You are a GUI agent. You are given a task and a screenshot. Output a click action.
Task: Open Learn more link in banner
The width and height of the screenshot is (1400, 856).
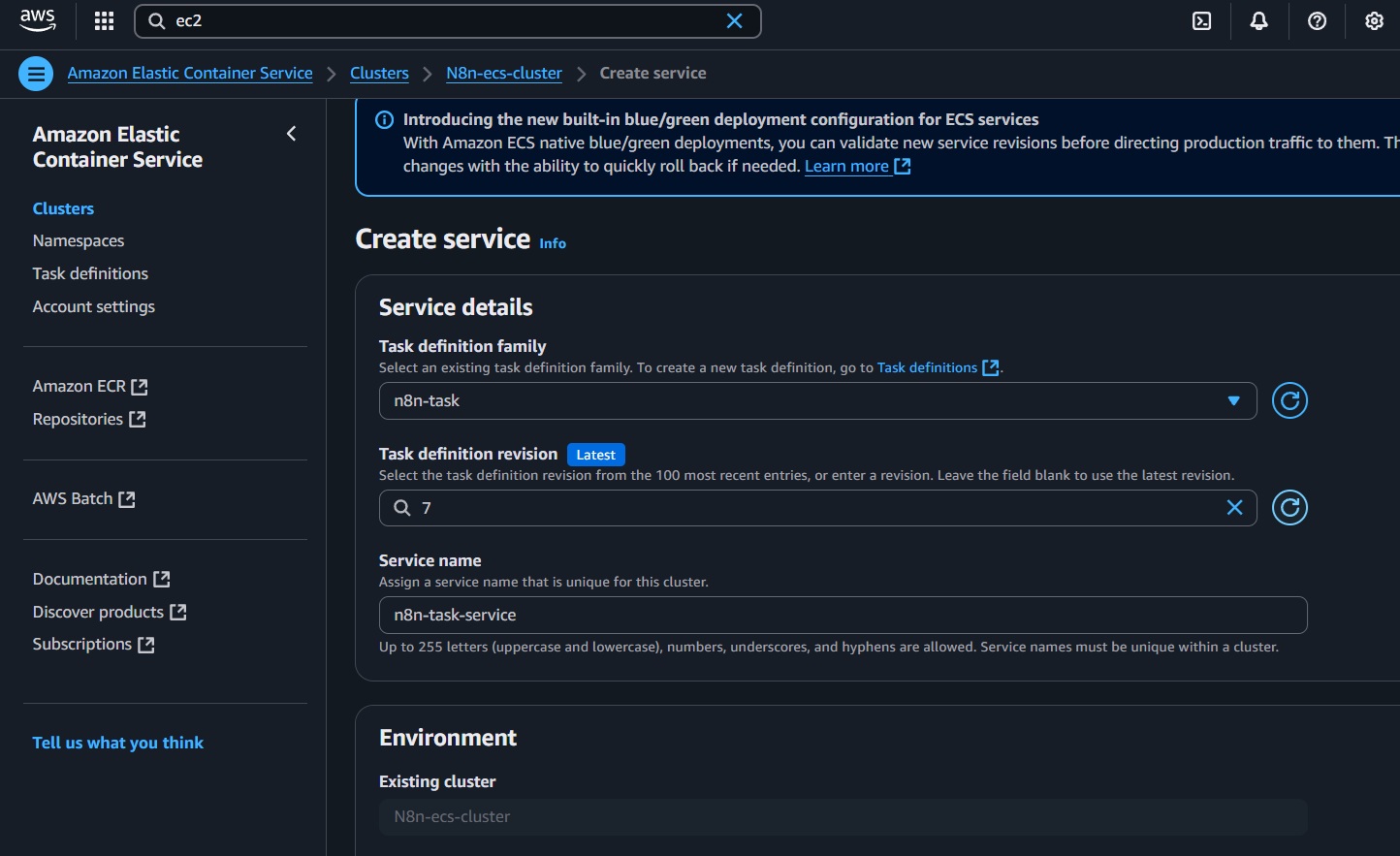846,166
